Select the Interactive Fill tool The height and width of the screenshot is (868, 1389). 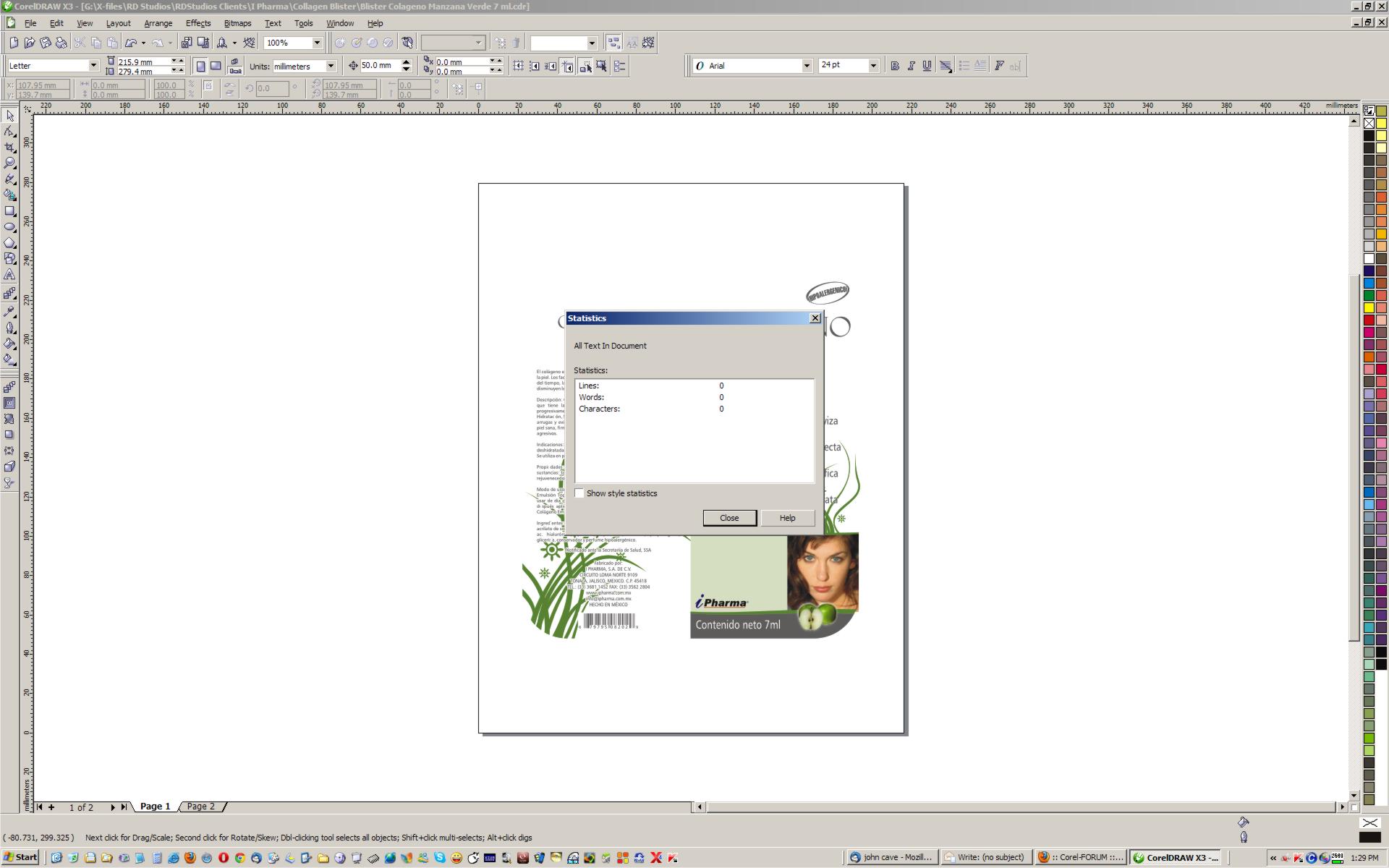click(9, 359)
